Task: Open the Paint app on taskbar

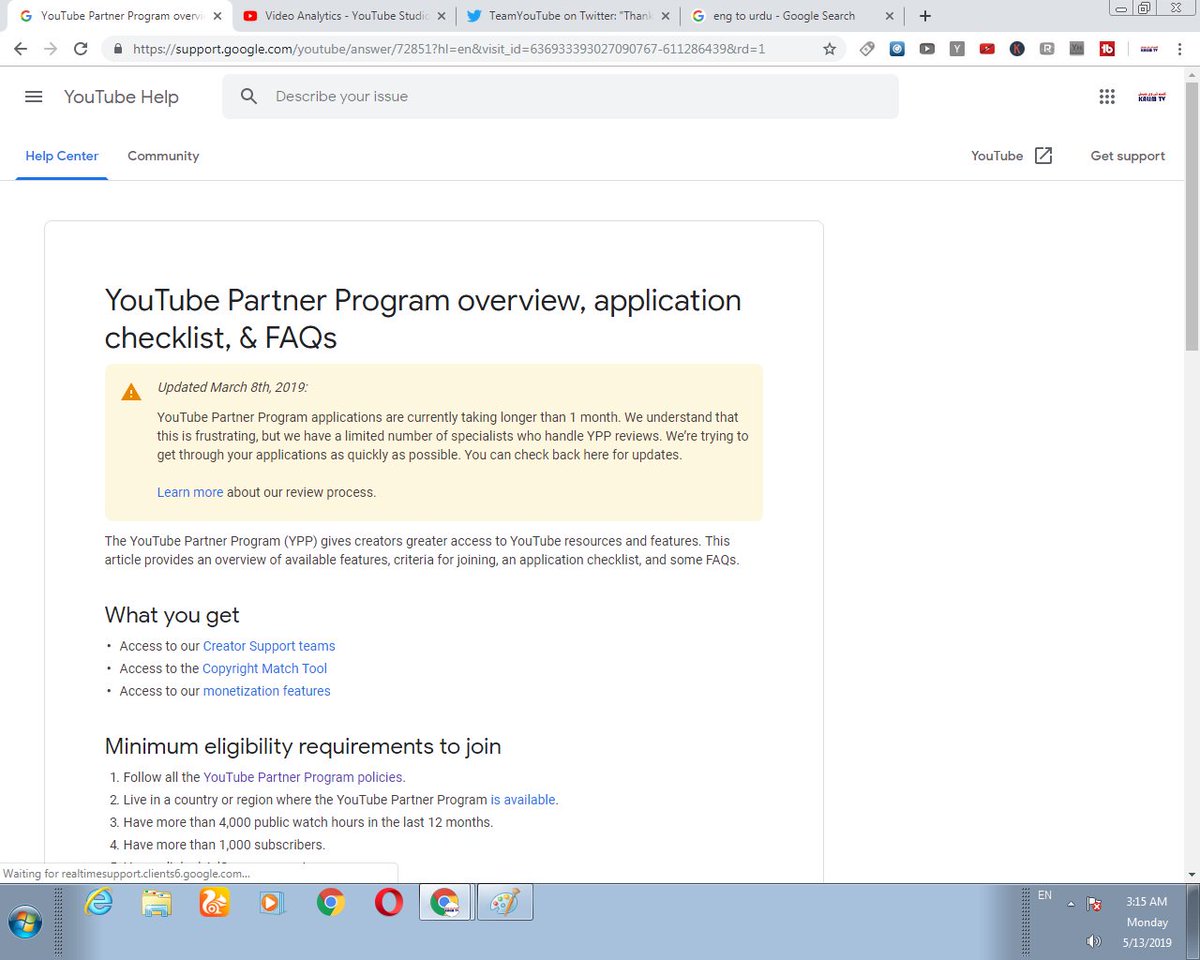Action: (504, 903)
